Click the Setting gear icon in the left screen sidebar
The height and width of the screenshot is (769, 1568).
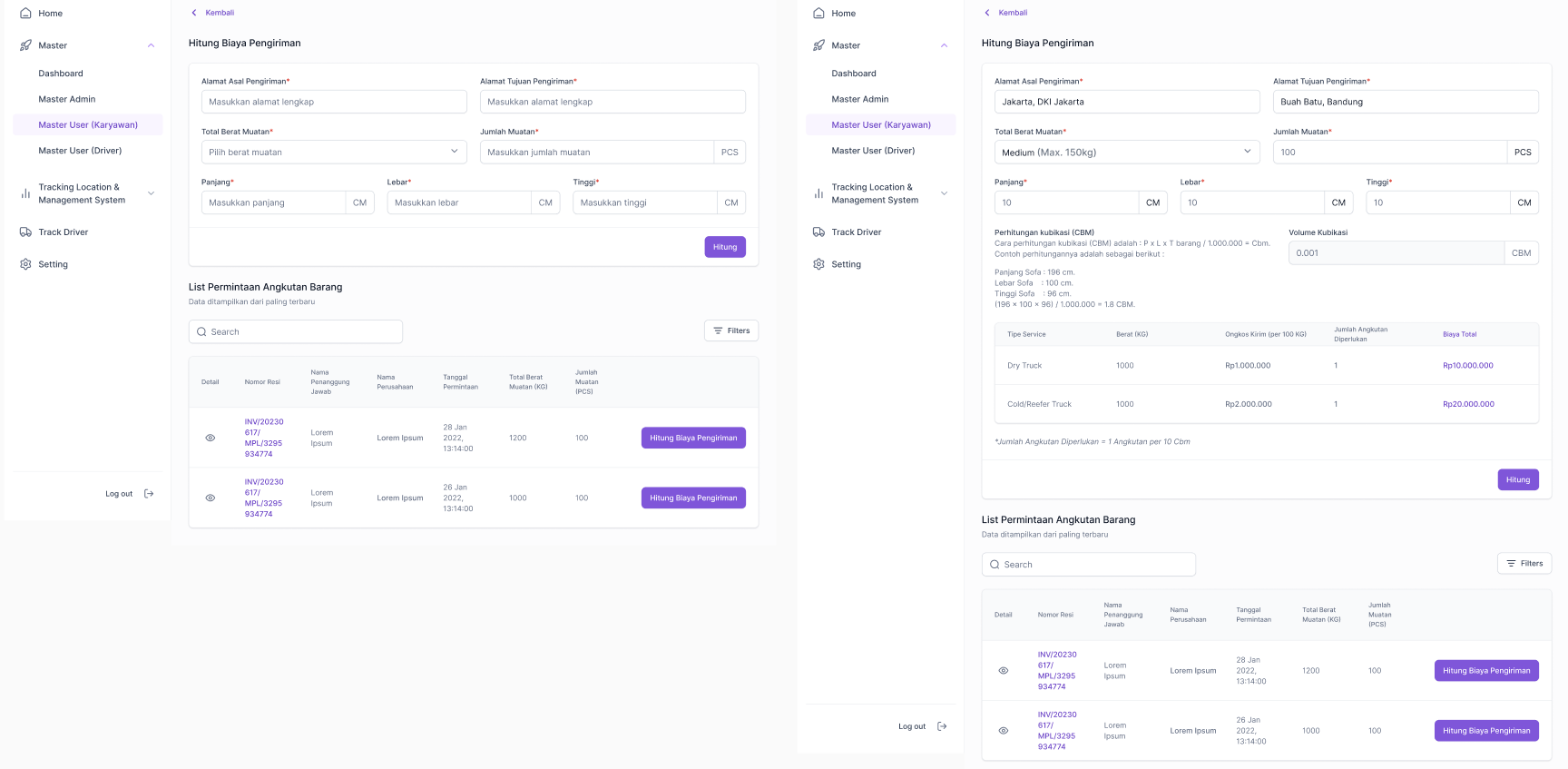pos(25,264)
